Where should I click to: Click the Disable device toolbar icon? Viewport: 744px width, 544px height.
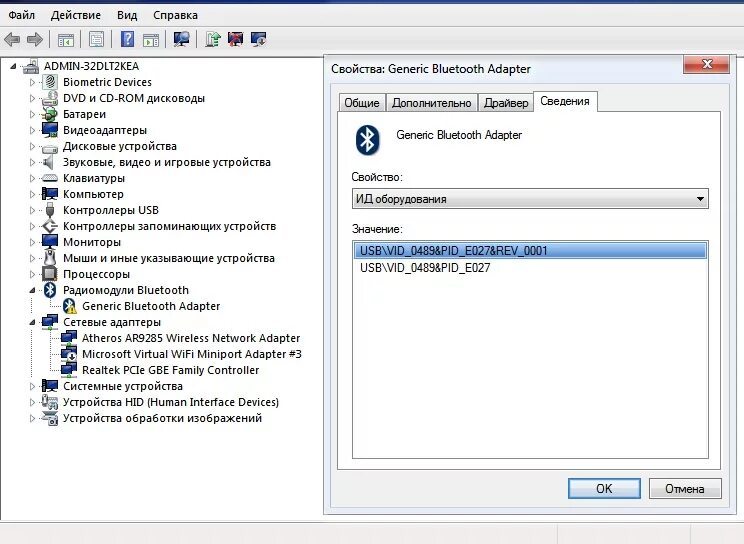(259, 39)
